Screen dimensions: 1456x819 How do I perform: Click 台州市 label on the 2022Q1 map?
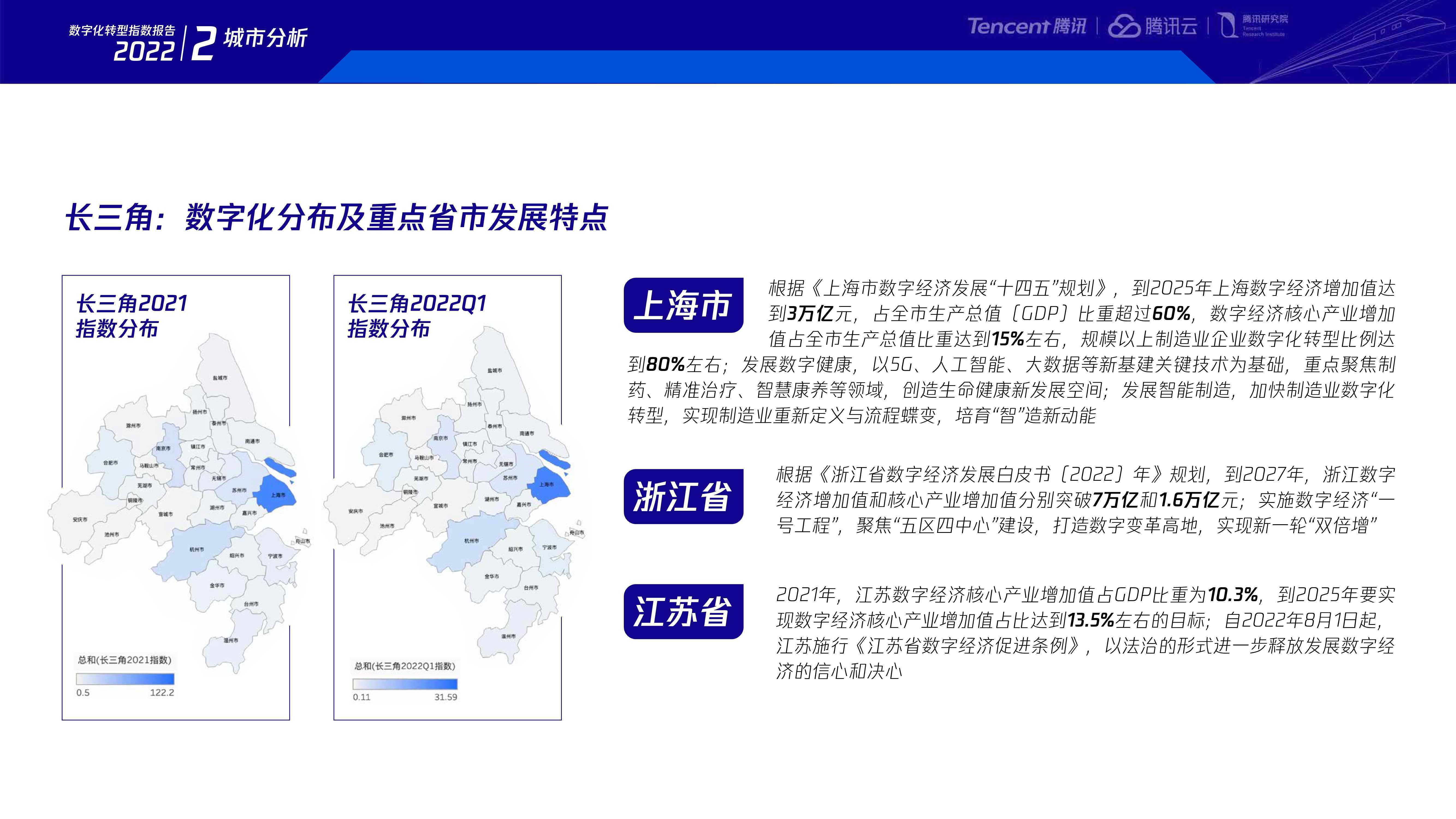[531, 587]
